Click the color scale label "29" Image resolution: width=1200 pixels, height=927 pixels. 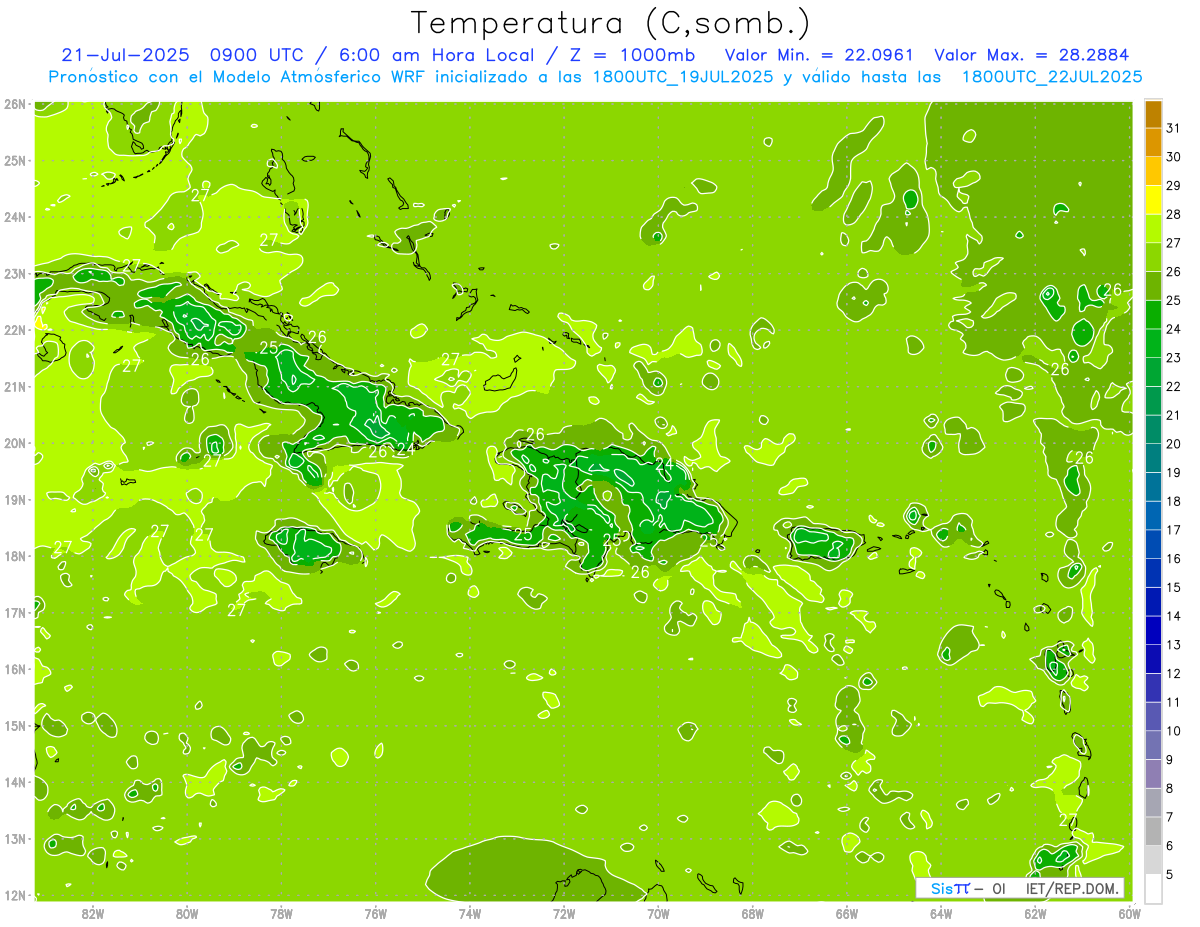tap(1174, 186)
